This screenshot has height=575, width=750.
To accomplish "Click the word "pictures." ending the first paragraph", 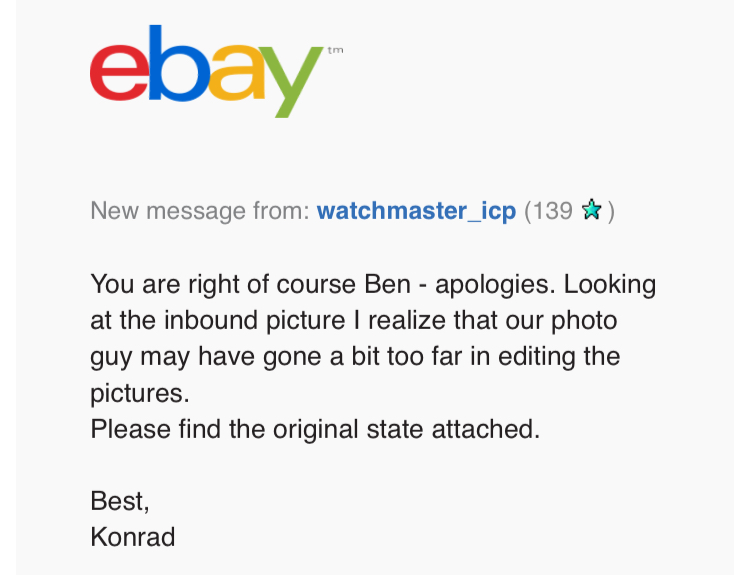I will (140, 393).
